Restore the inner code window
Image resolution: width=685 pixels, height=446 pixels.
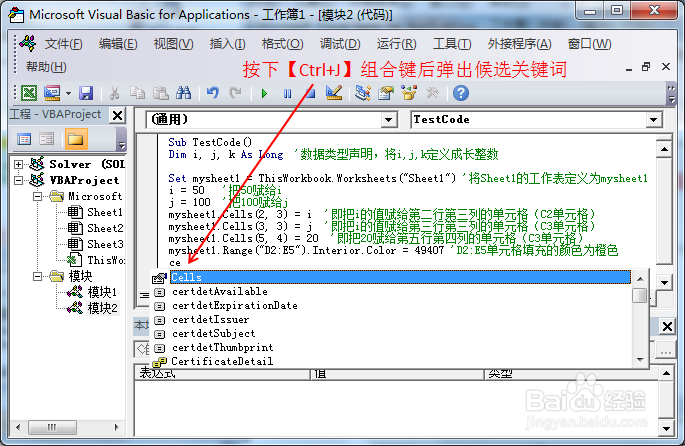(x=646, y=67)
